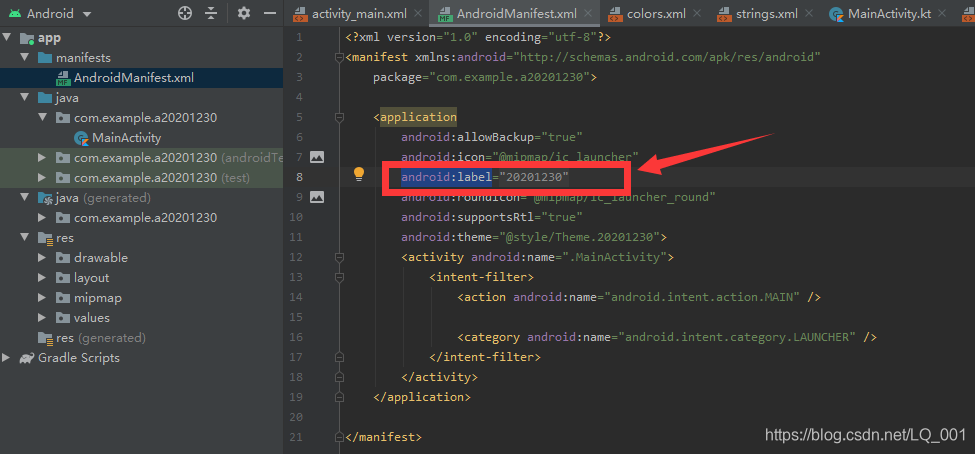Viewport: 975px width, 454px height.
Task: Click the drawable folder icon
Action: coord(63,257)
